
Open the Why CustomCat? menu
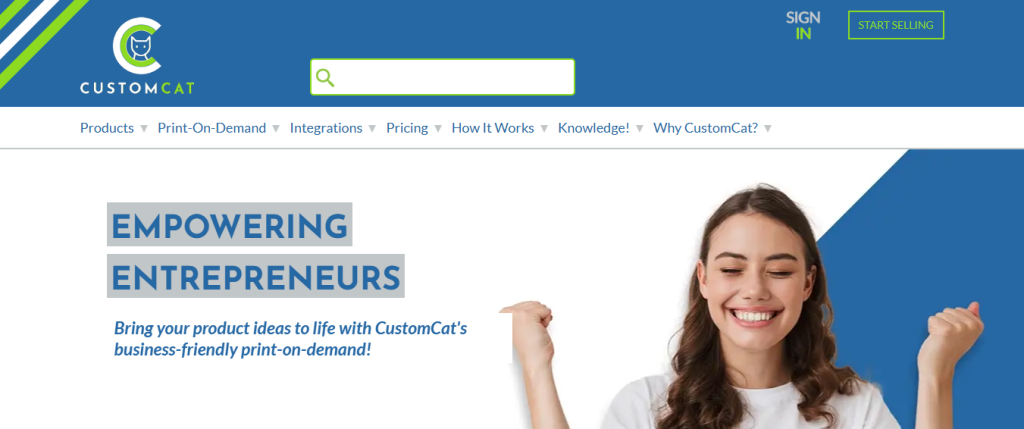pyautogui.click(x=706, y=128)
